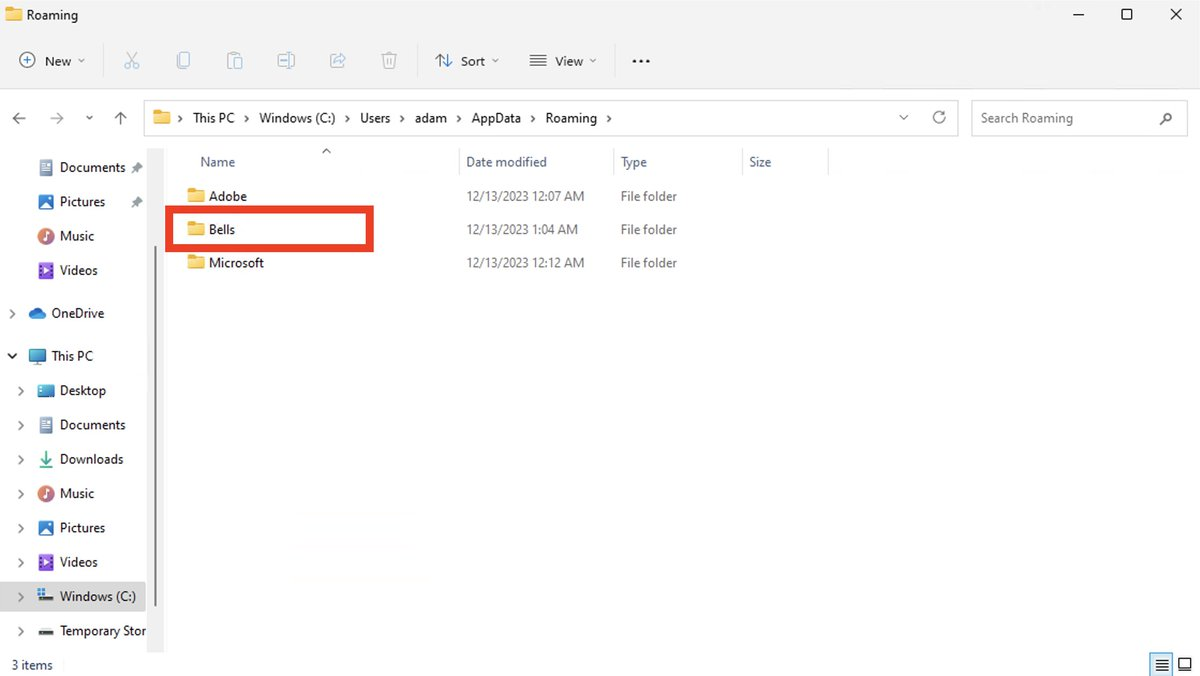Viewport: 1200px width, 676px height.
Task: Select the Bells folder
Action: tap(222, 230)
